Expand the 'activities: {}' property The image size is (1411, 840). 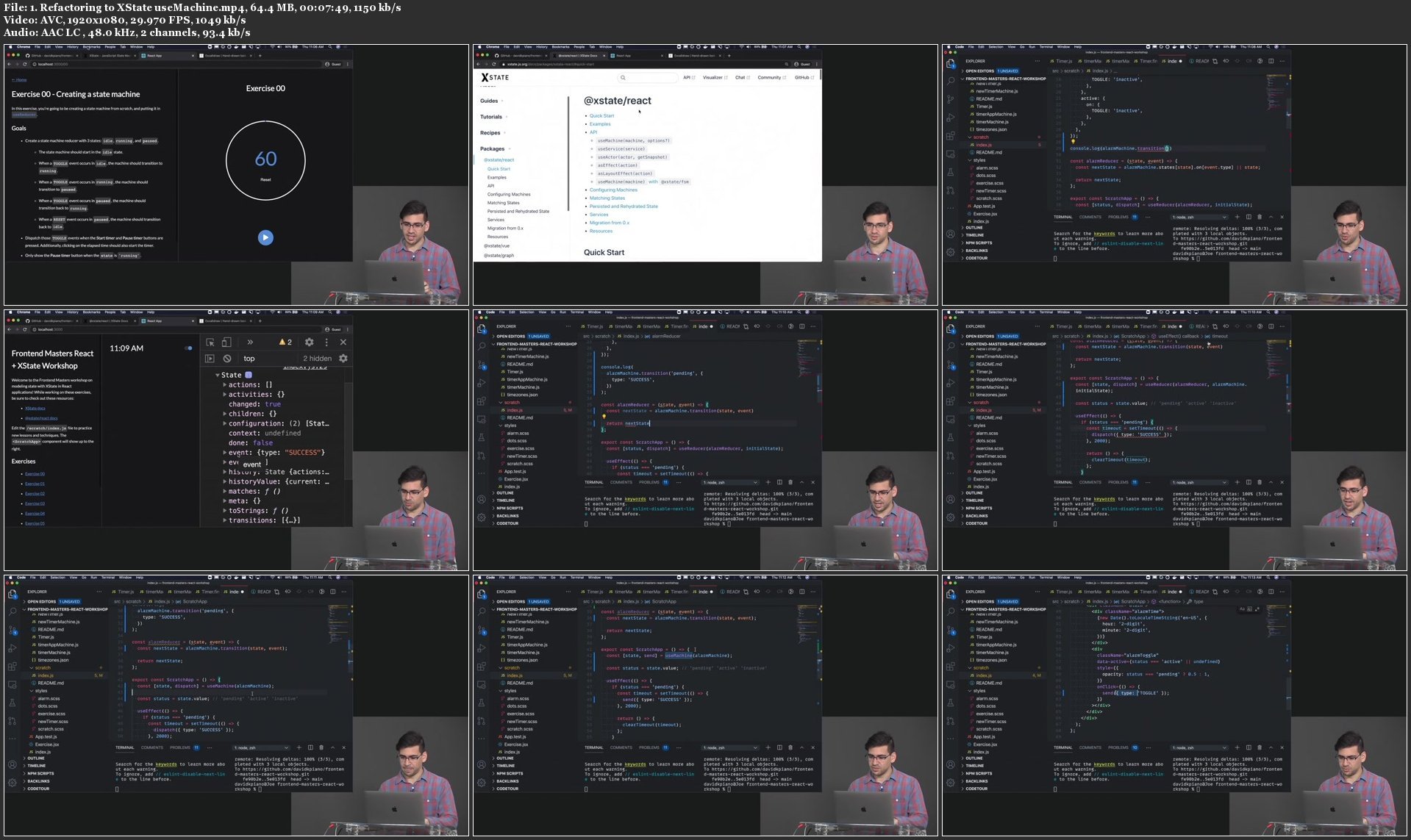[225, 394]
